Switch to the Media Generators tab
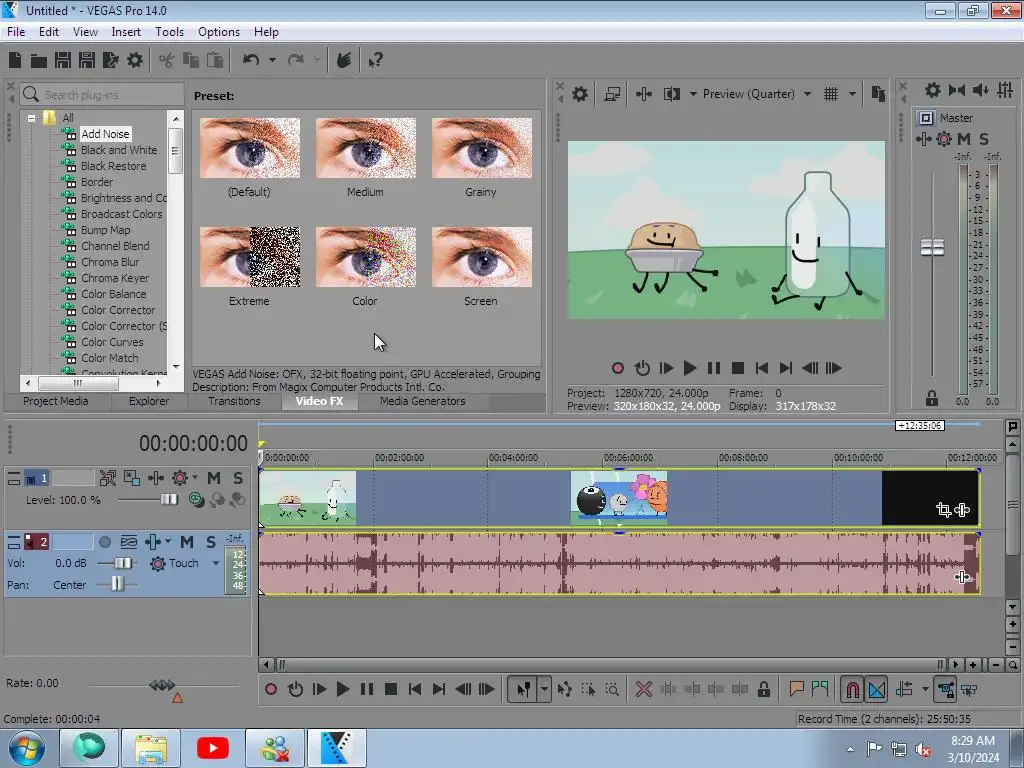The width and height of the screenshot is (1024, 768). (x=423, y=401)
